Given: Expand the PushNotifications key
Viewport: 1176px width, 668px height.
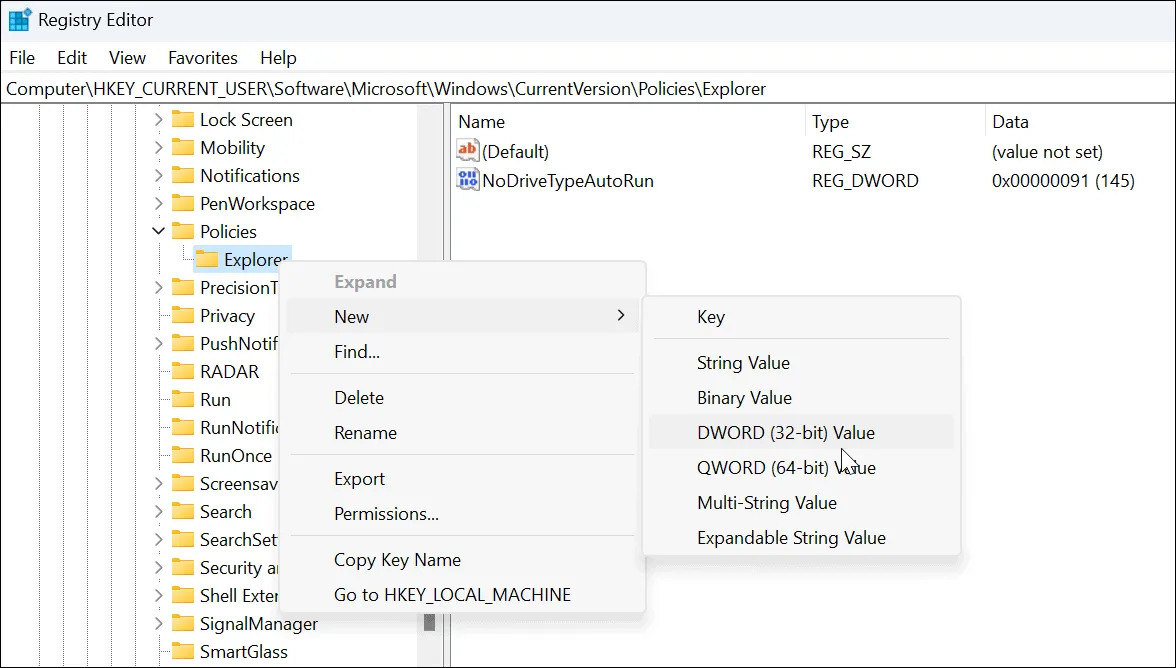Looking at the screenshot, I should pos(158,344).
